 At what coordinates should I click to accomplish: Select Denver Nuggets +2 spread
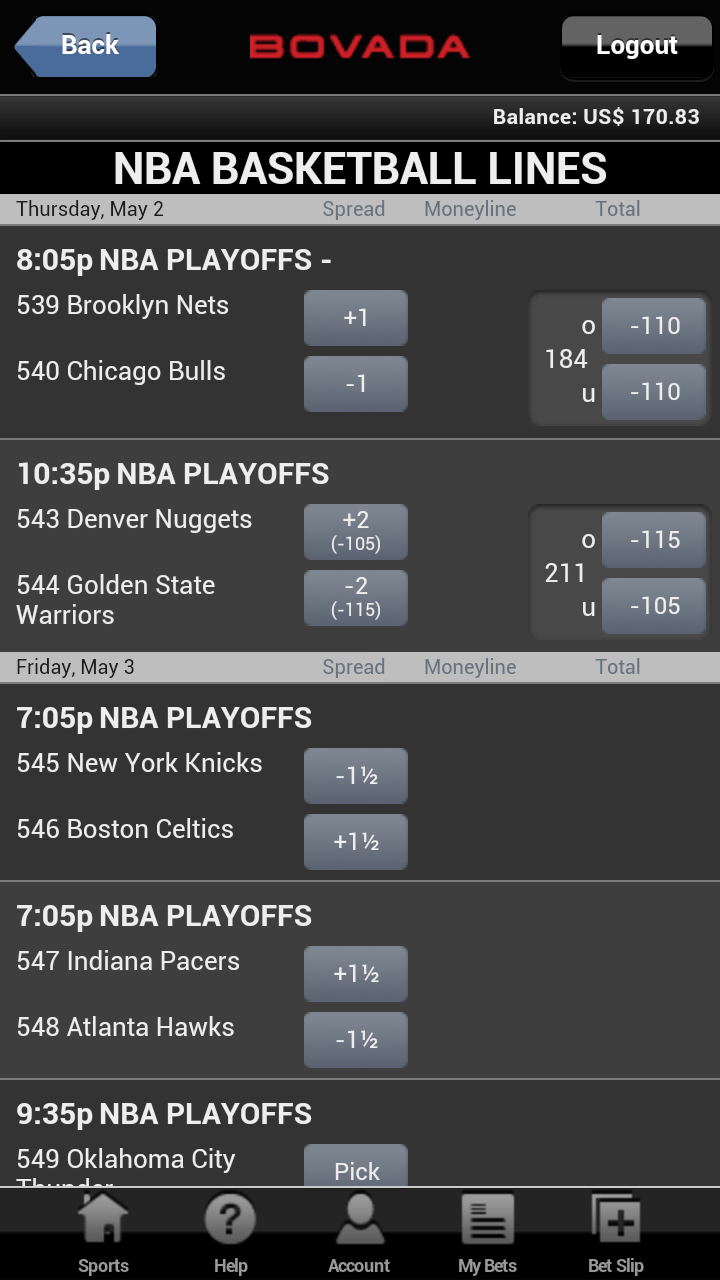[356, 531]
